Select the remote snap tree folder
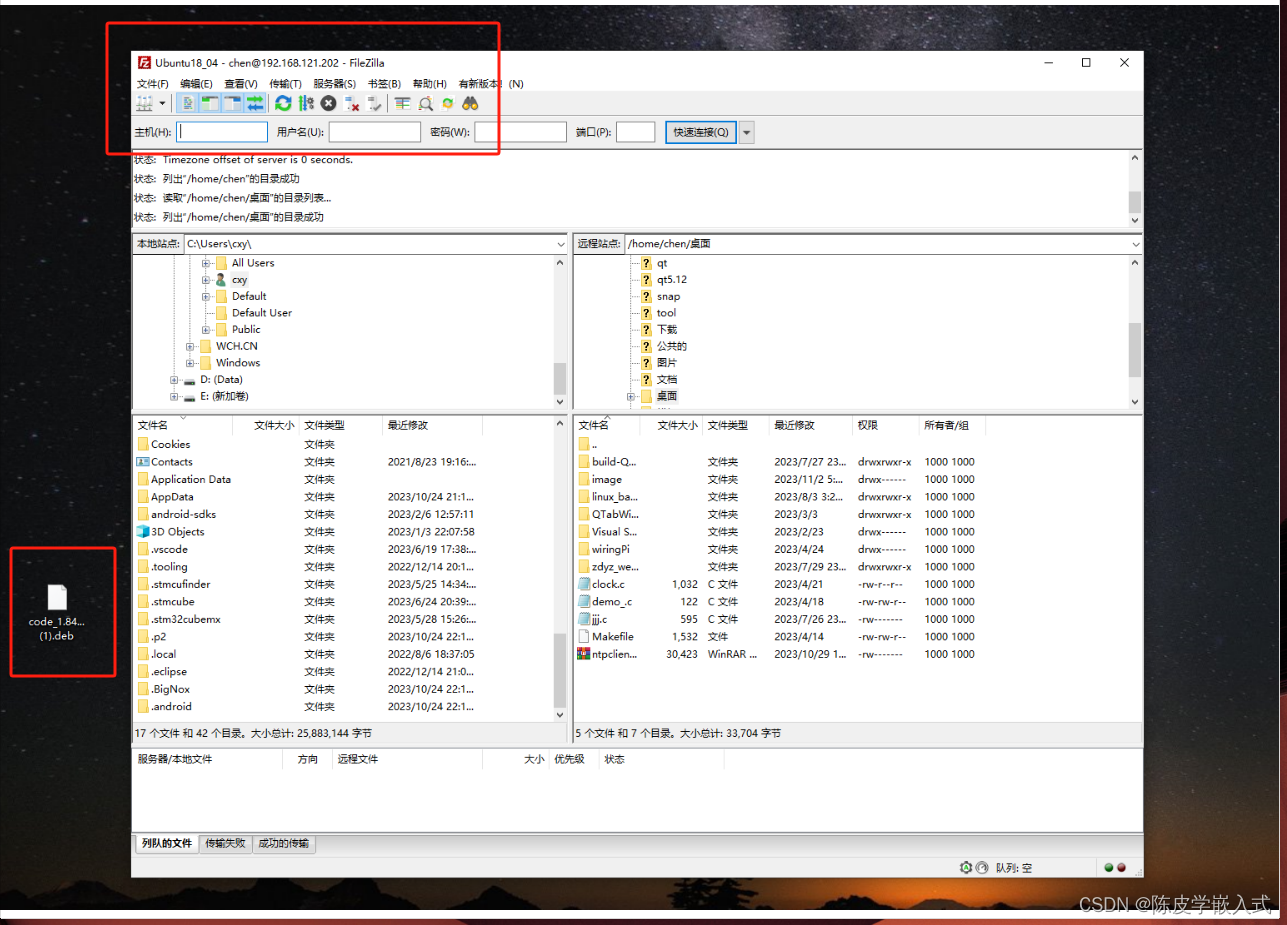1287x925 pixels. (x=668, y=296)
